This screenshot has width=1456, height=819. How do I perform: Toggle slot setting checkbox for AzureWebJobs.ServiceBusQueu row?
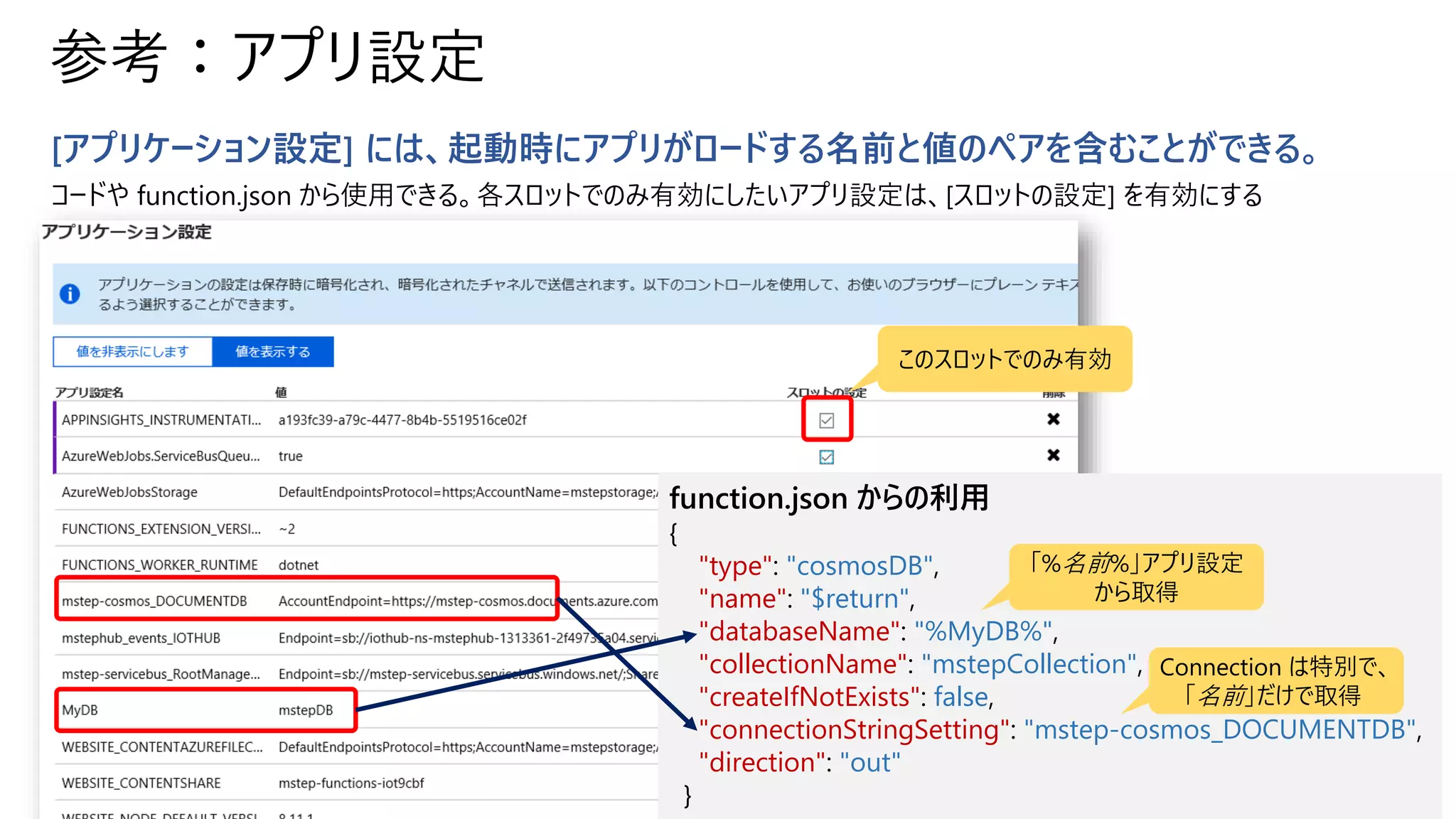(826, 456)
